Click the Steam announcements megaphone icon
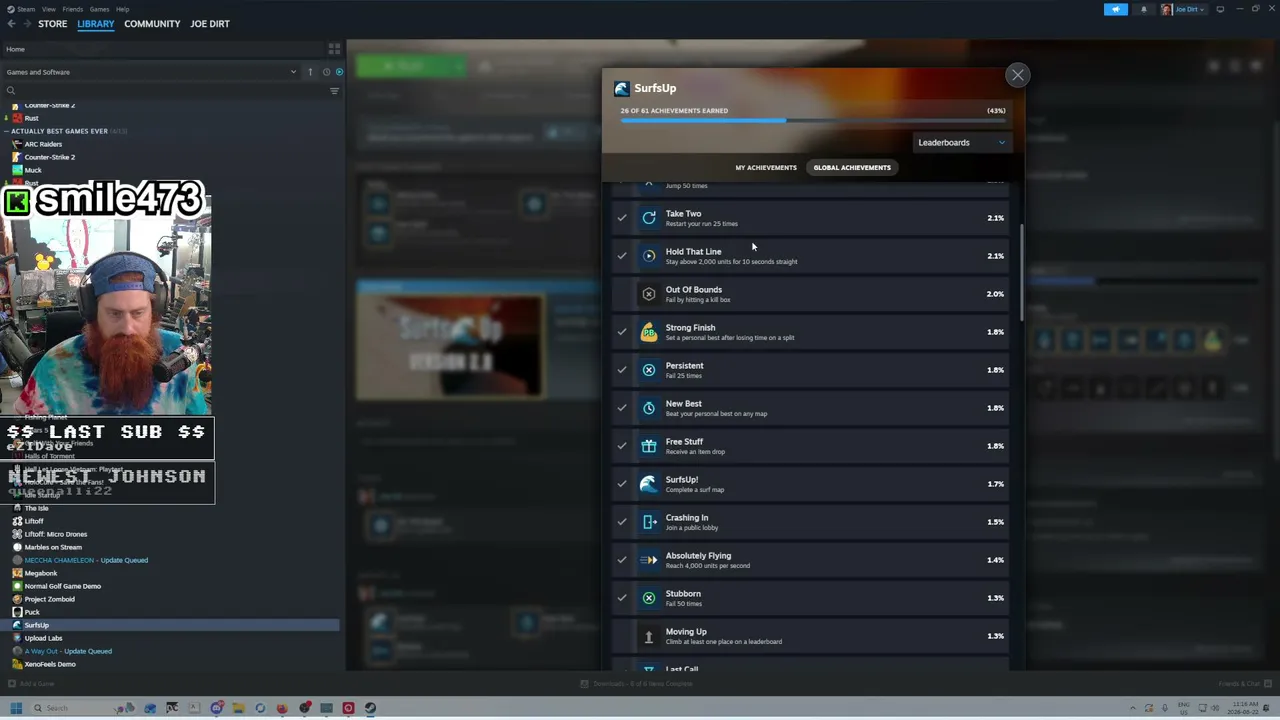The image size is (1280, 720). tap(1116, 9)
